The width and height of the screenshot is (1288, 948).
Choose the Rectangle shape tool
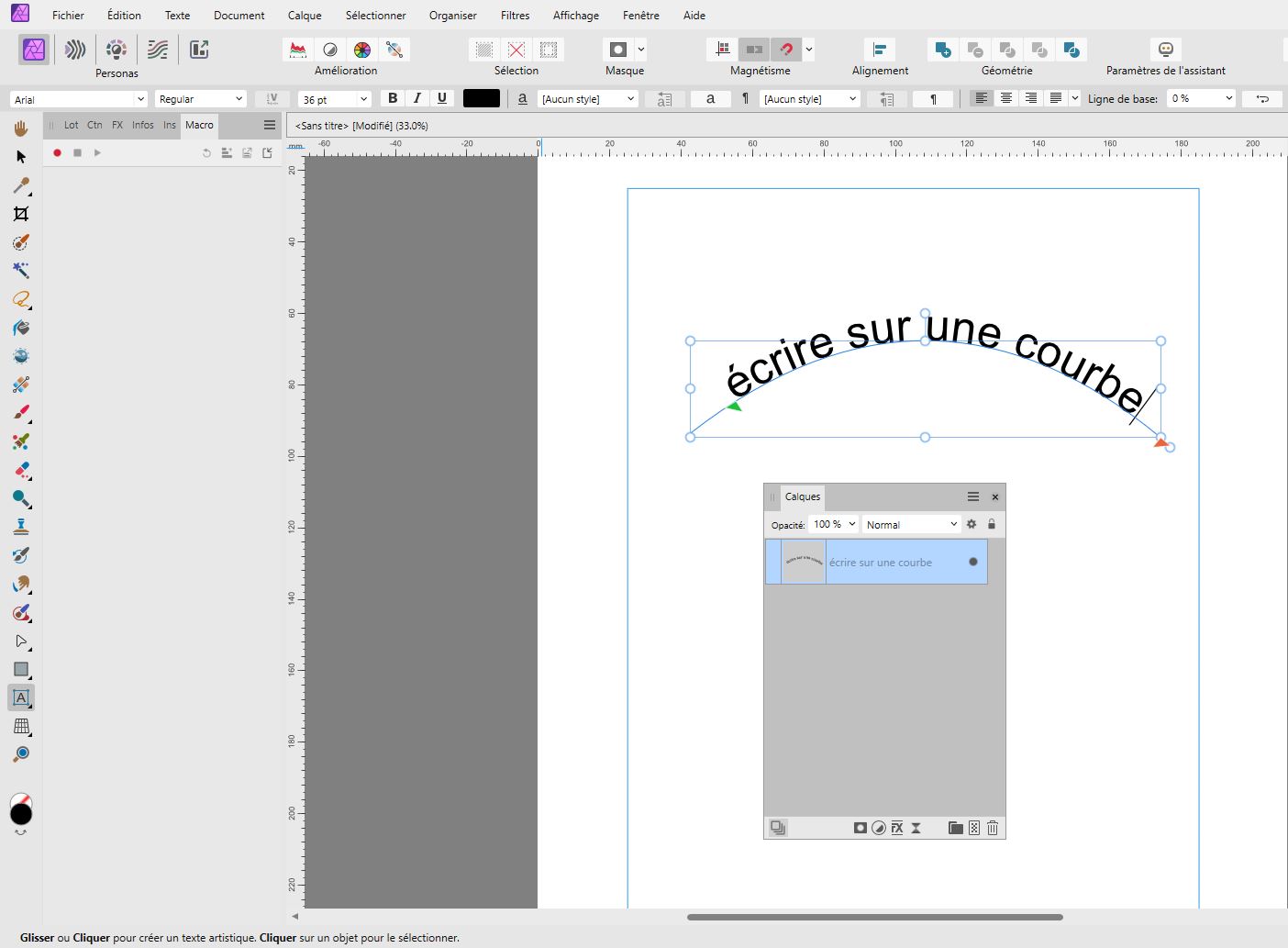pyautogui.click(x=21, y=669)
